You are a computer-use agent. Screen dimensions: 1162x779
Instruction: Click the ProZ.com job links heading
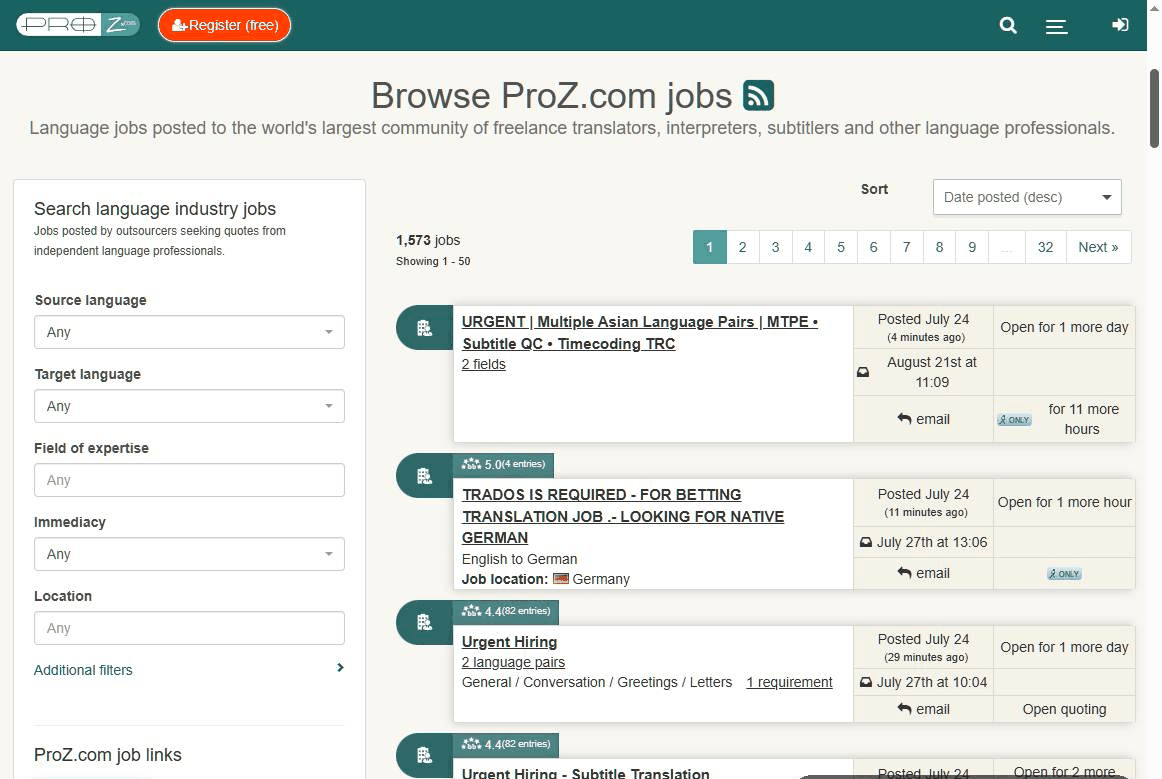click(x=107, y=755)
